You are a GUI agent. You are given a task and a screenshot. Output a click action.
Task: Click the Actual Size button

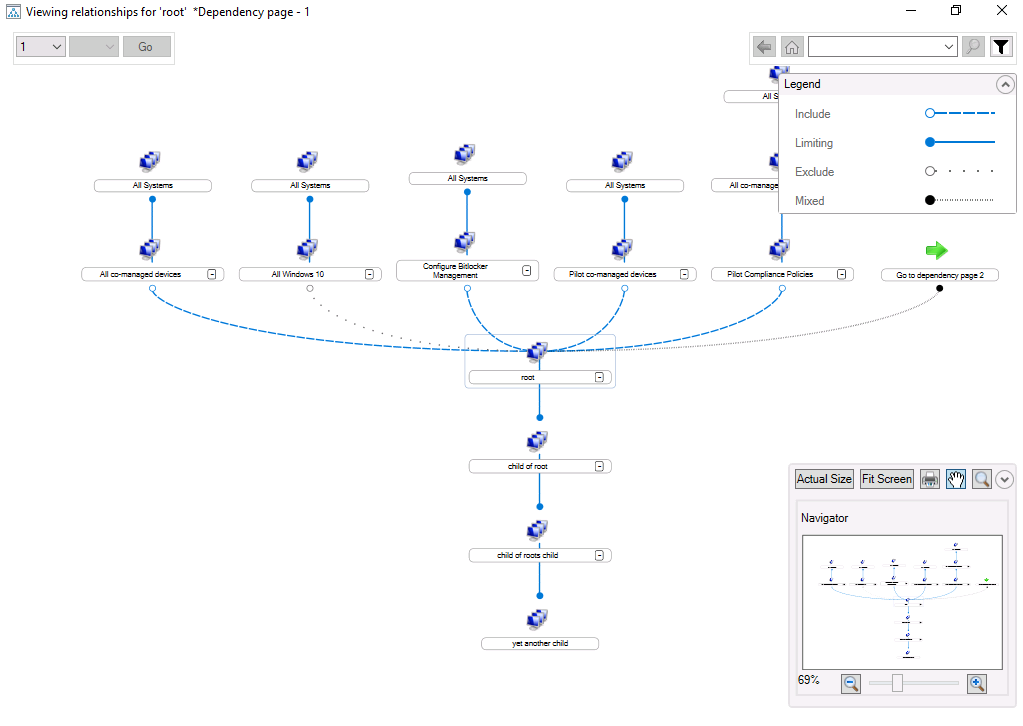click(824, 479)
